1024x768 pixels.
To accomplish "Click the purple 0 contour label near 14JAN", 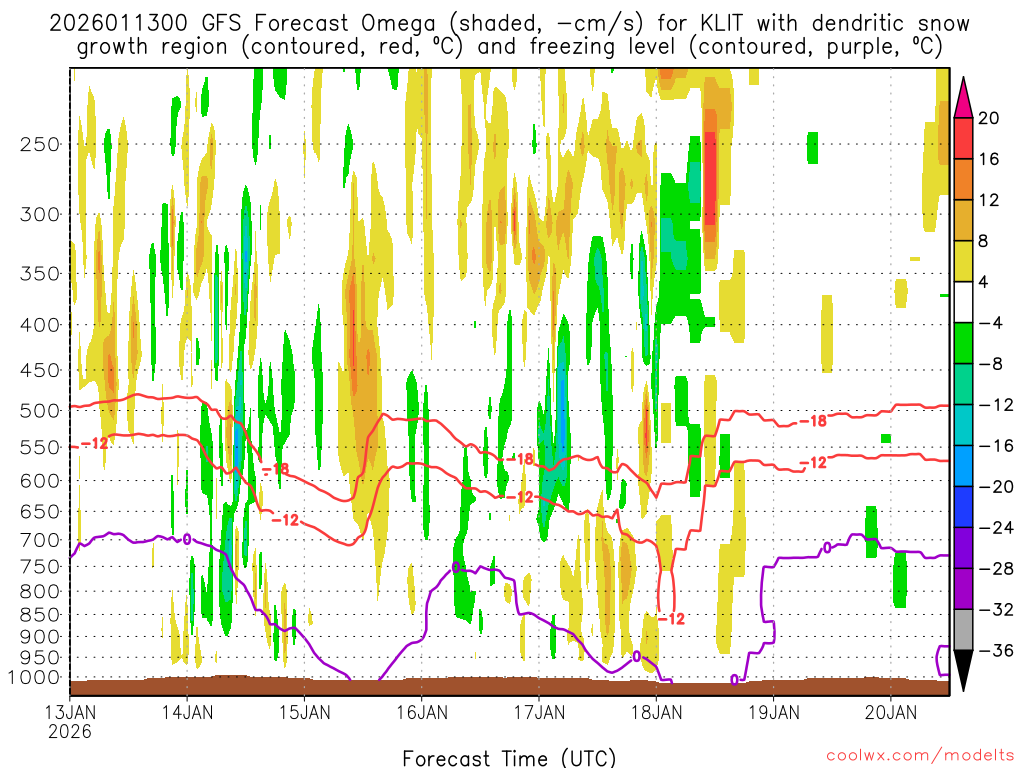I will pos(187,539).
